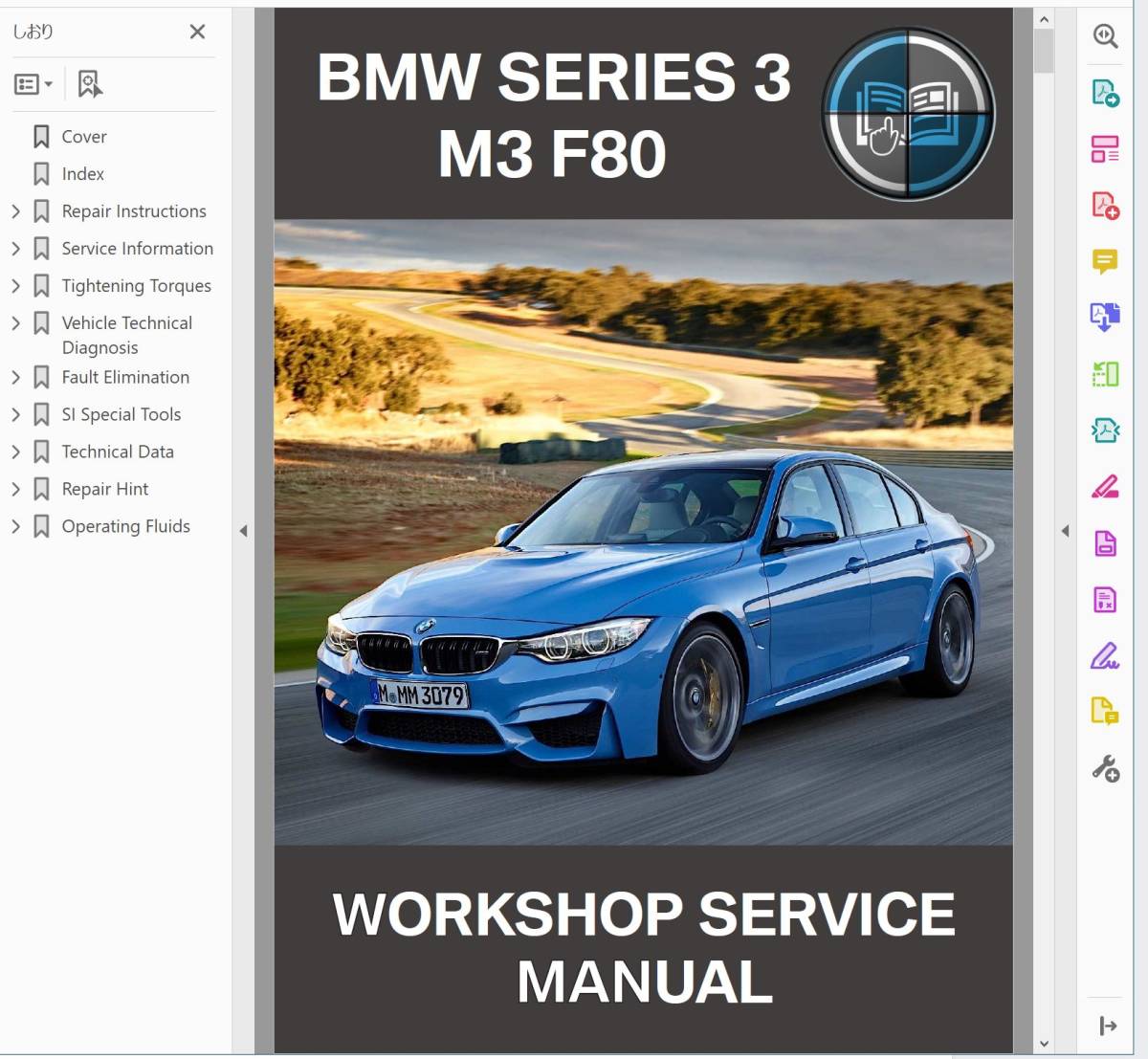Select the Vehicle Technical Diagnosis label
1148x1059 pixels.
pos(127,336)
